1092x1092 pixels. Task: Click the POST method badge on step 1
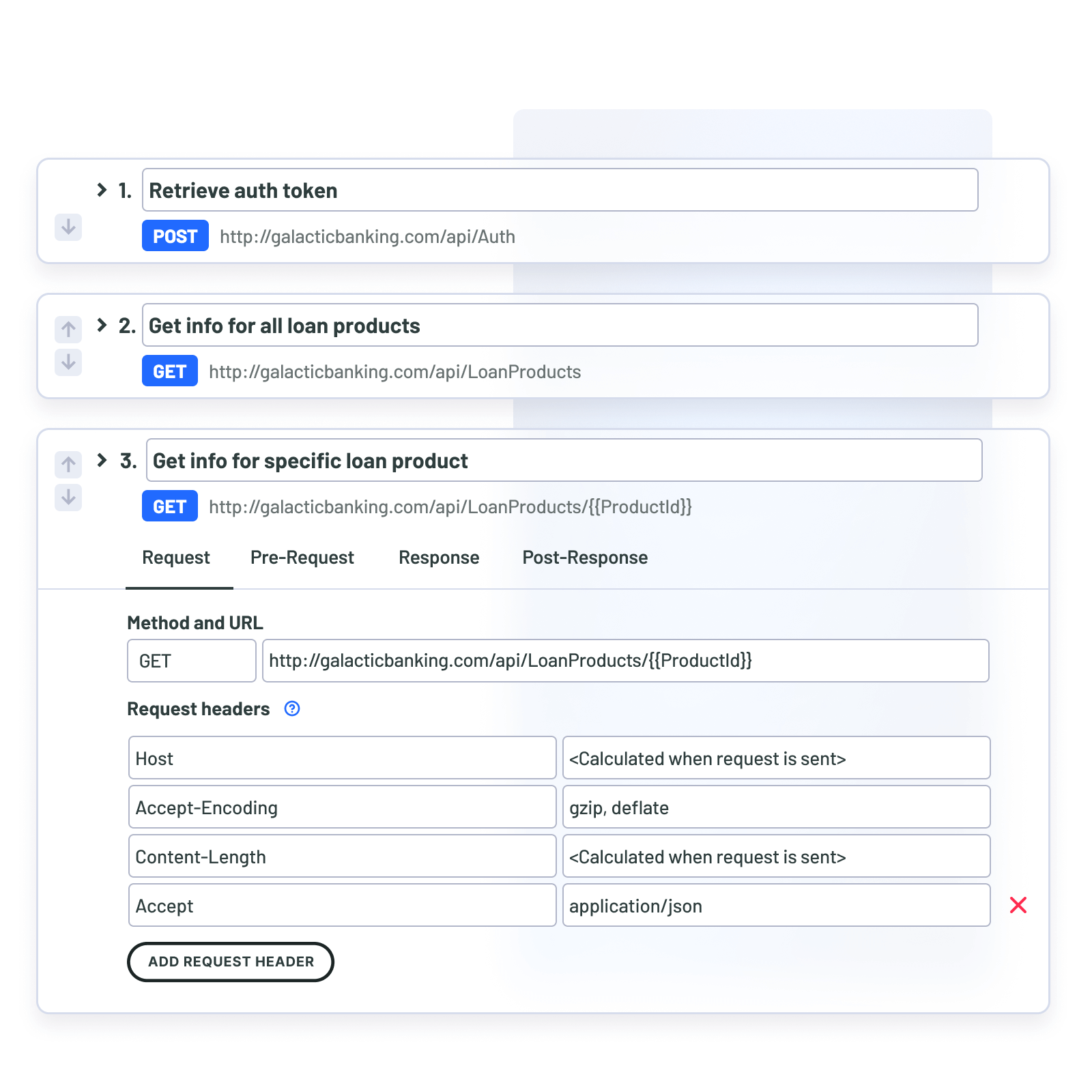coord(175,235)
